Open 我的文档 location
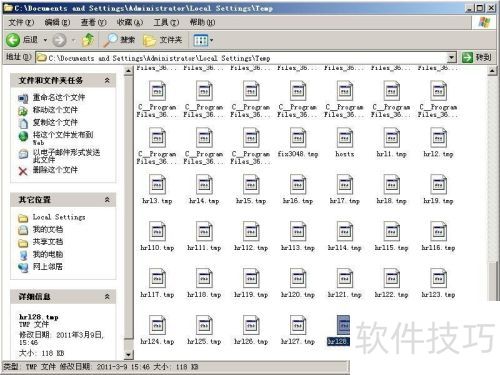Image resolution: width=500 pixels, height=375 pixels. pyautogui.click(x=48, y=229)
